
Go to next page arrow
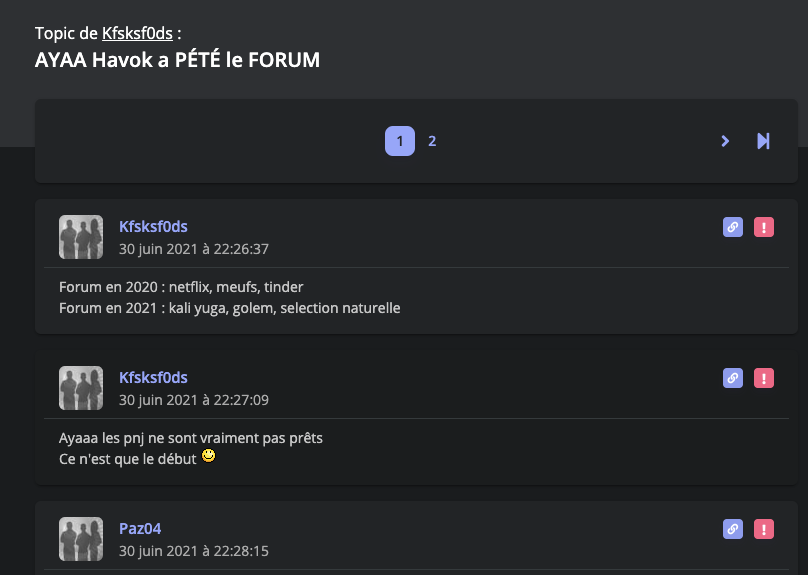coord(725,141)
